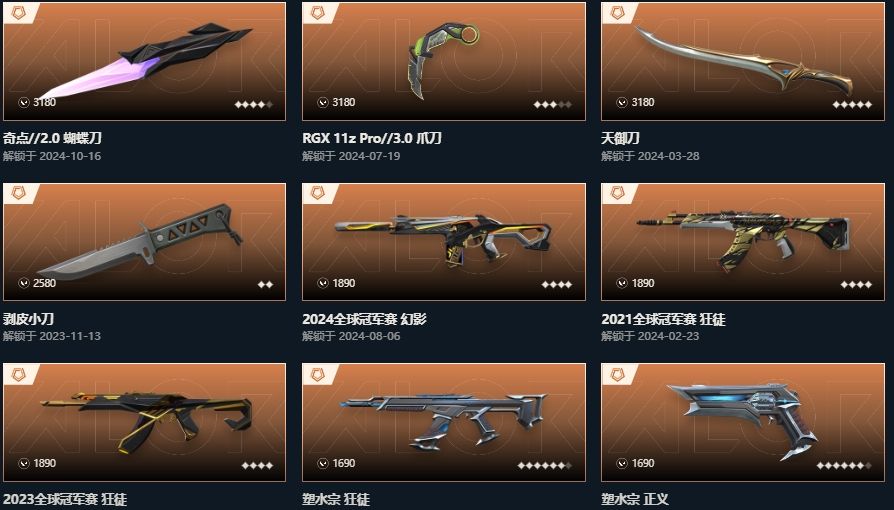Select the RGX 11z Pro//3.0 爪刀 image

pyautogui.click(x=444, y=60)
